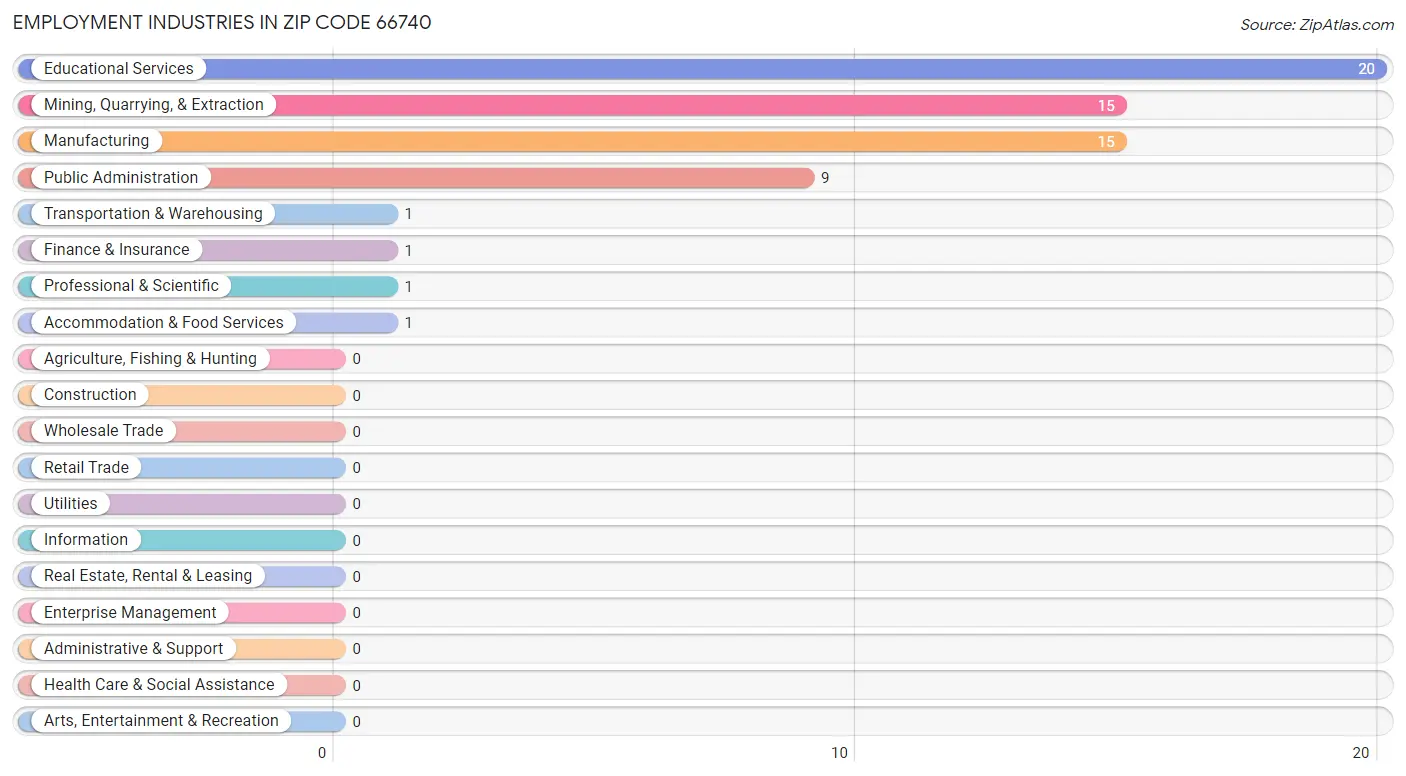The image size is (1406, 776).
Task: Click the Transportation & Warehousing label
Action: [x=153, y=214]
